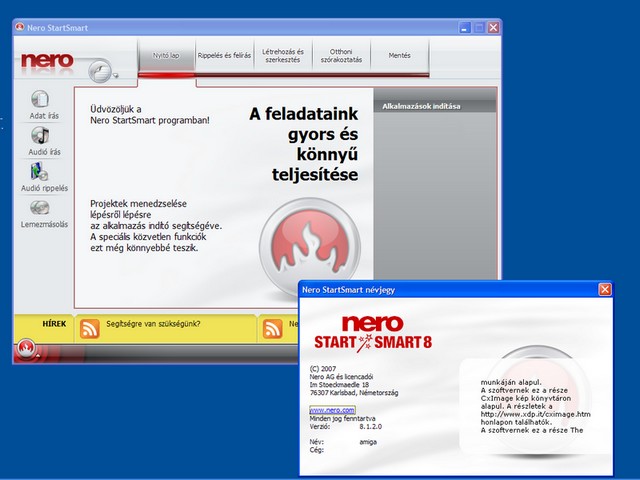Click the Nero logo in main window

point(47,61)
